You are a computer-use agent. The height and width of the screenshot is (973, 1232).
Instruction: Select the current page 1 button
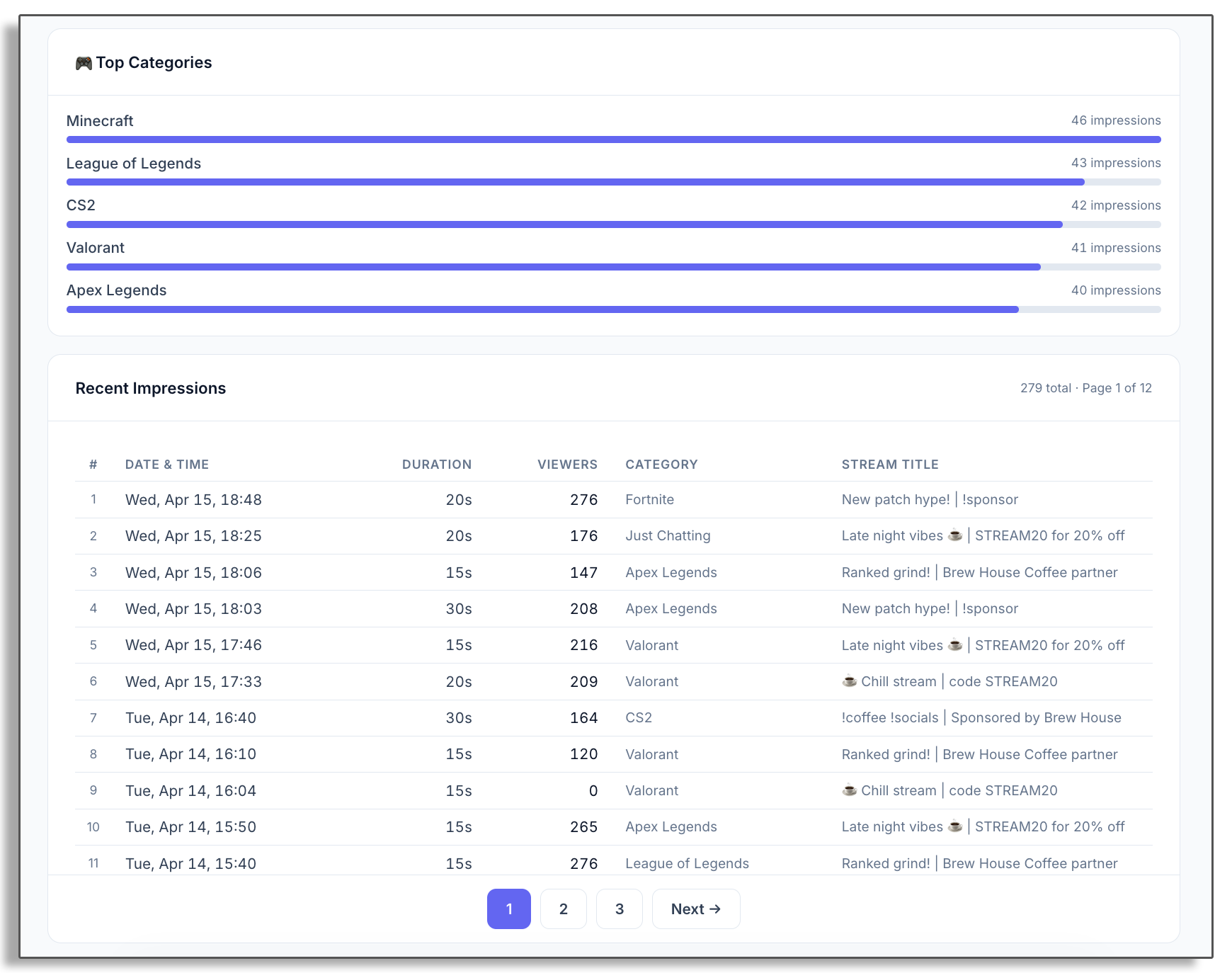tap(508, 909)
